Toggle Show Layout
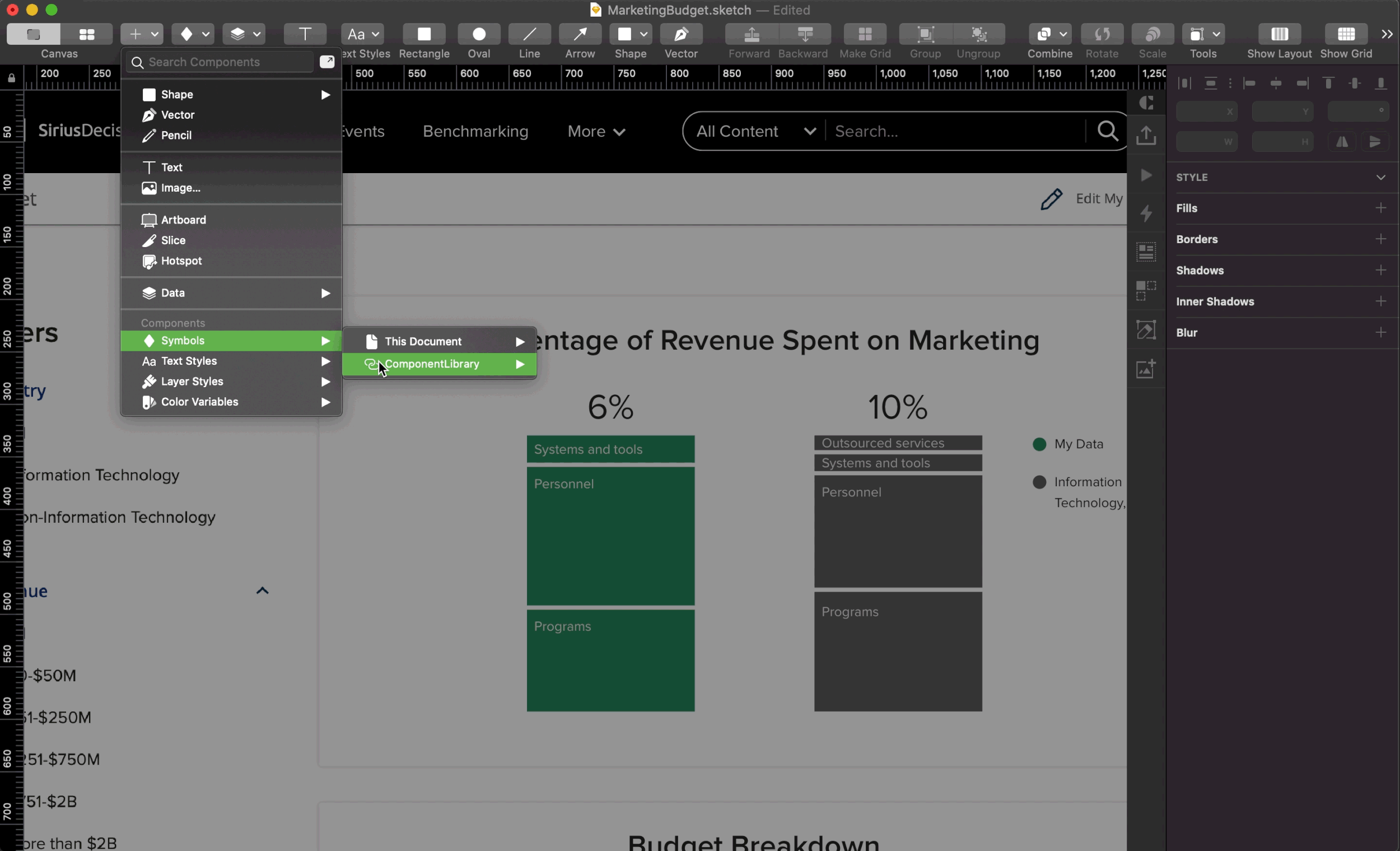This screenshot has height=851, width=1400. 1279,34
